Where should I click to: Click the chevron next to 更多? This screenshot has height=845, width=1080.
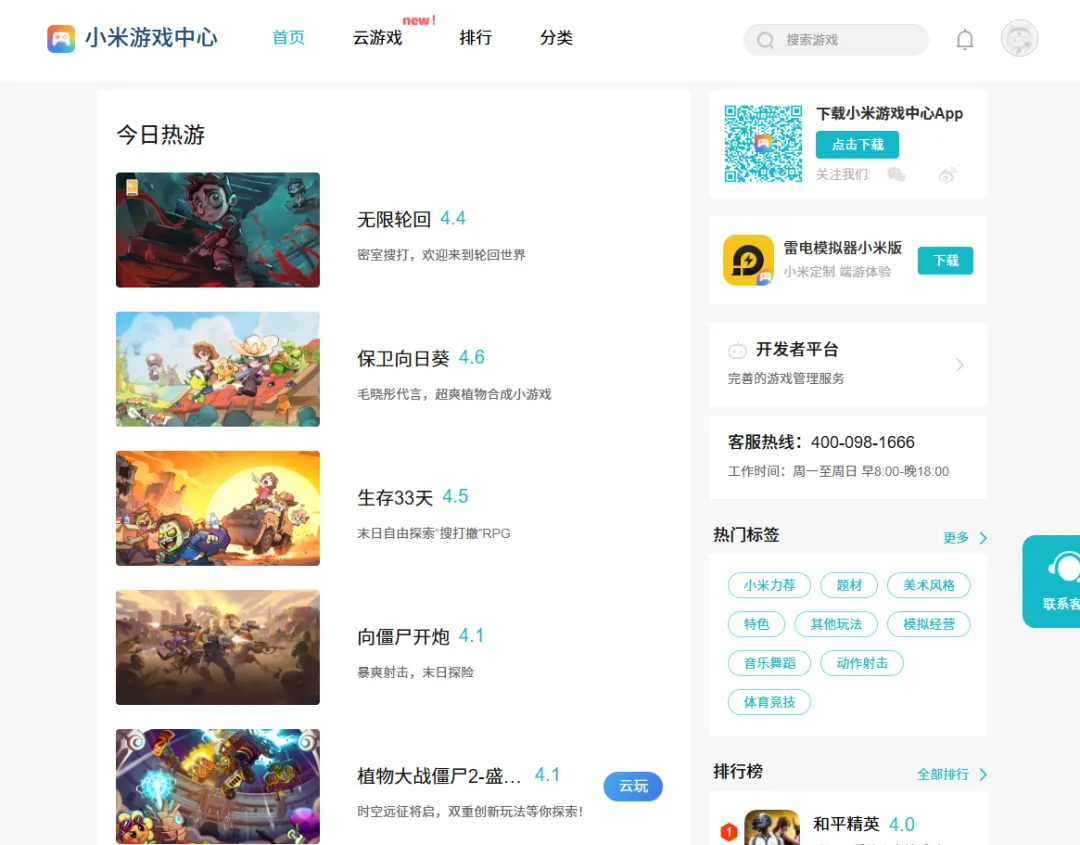983,538
